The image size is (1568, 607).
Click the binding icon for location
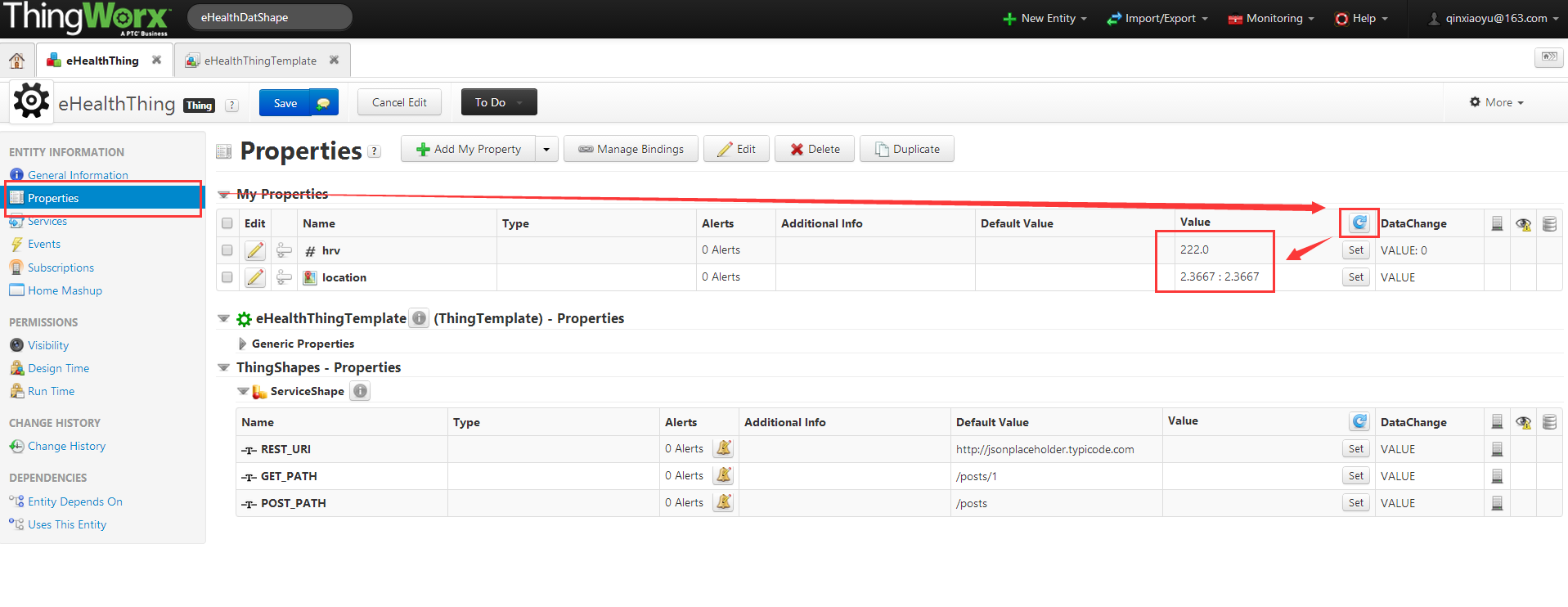point(284,277)
